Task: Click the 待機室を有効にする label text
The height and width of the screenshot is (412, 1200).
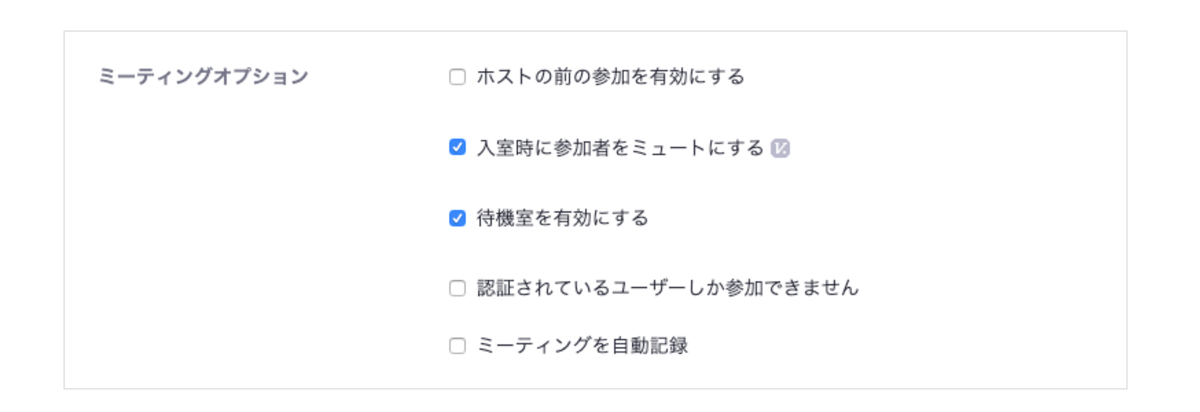Action: tap(563, 218)
